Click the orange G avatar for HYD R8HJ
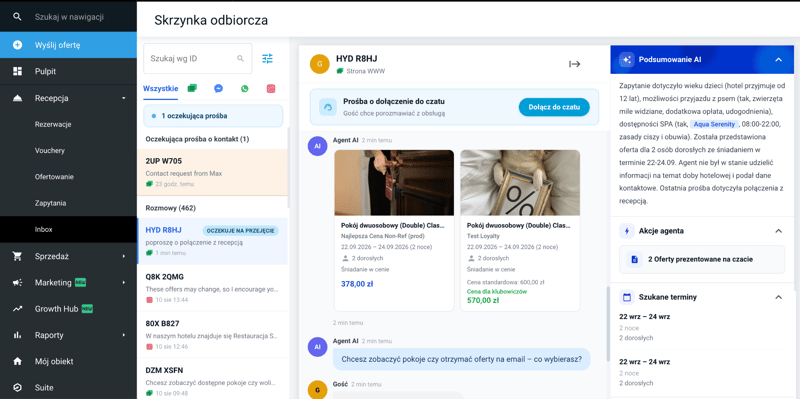The height and width of the screenshot is (399, 800). 319,64
